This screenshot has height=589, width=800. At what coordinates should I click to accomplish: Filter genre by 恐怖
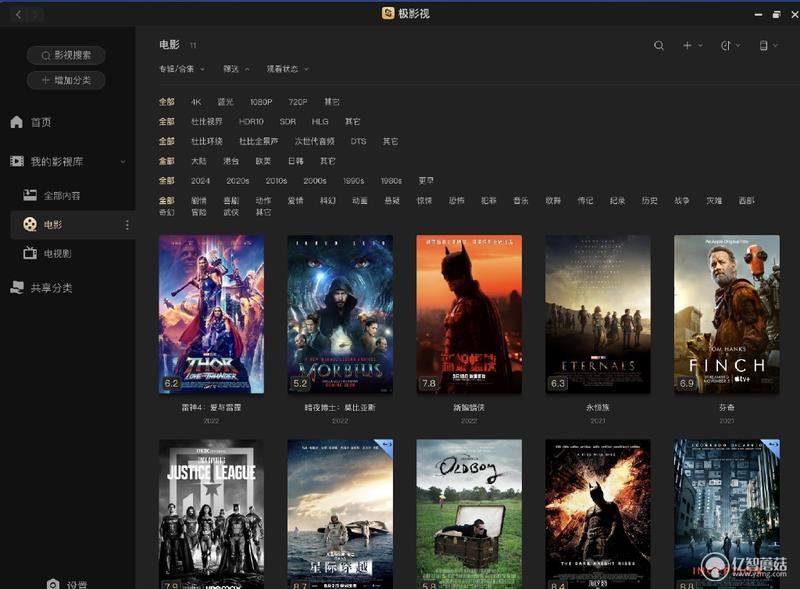[x=457, y=201]
